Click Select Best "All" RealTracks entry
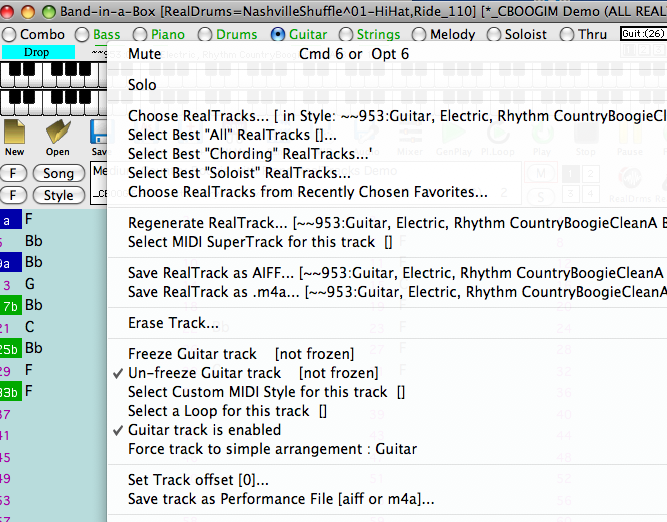 [387, 135]
